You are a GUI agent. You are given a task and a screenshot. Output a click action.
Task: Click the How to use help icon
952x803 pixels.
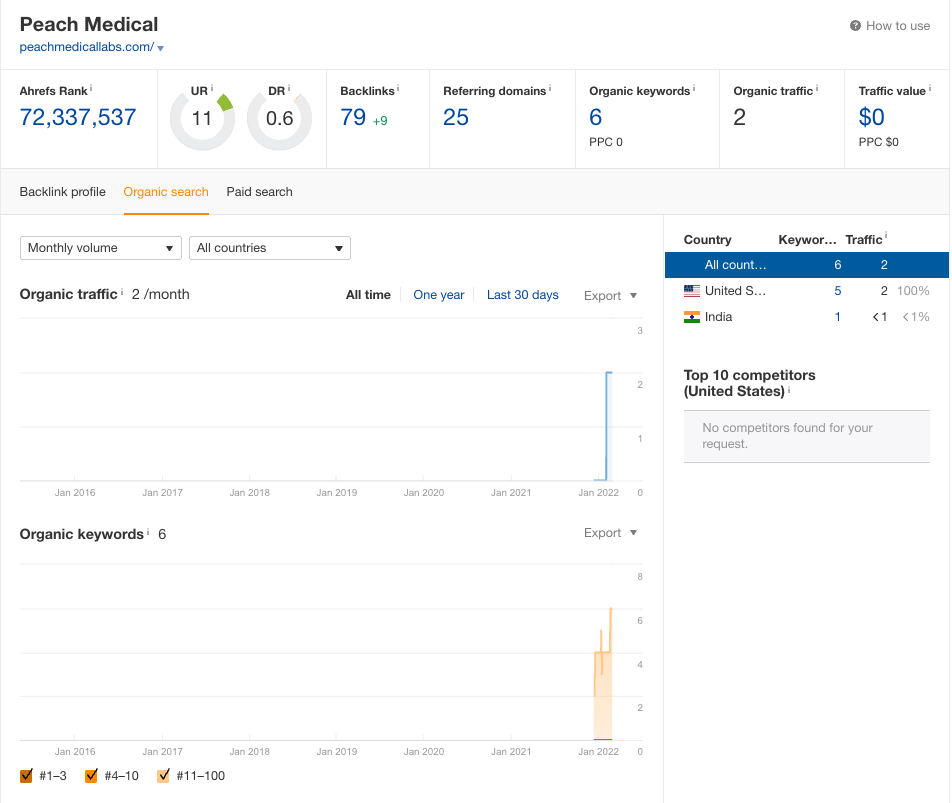855,25
